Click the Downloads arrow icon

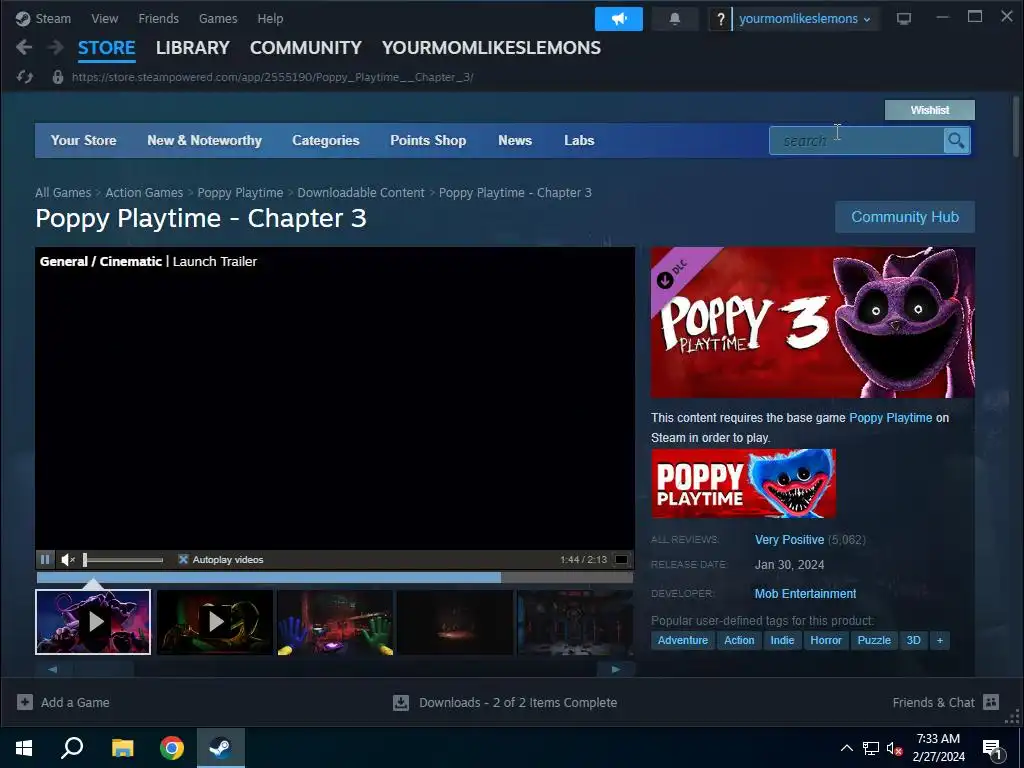[x=401, y=702]
